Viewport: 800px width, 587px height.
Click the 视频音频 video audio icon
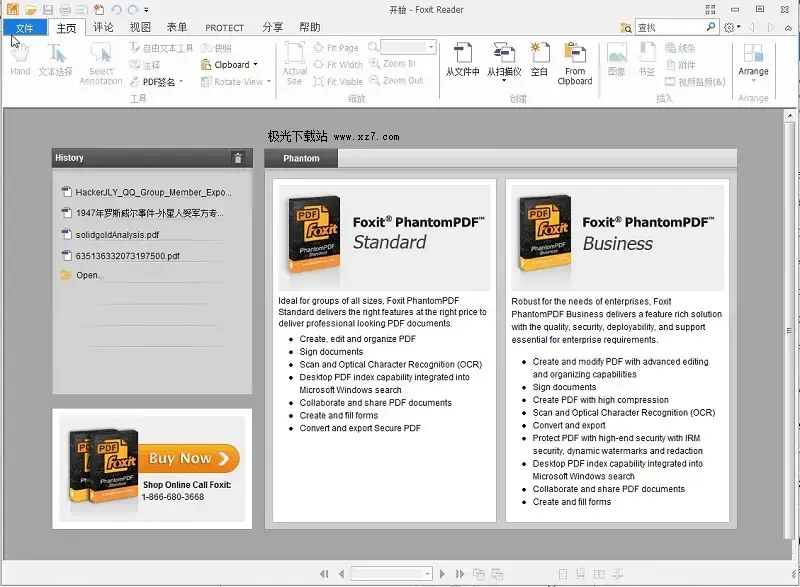point(695,82)
